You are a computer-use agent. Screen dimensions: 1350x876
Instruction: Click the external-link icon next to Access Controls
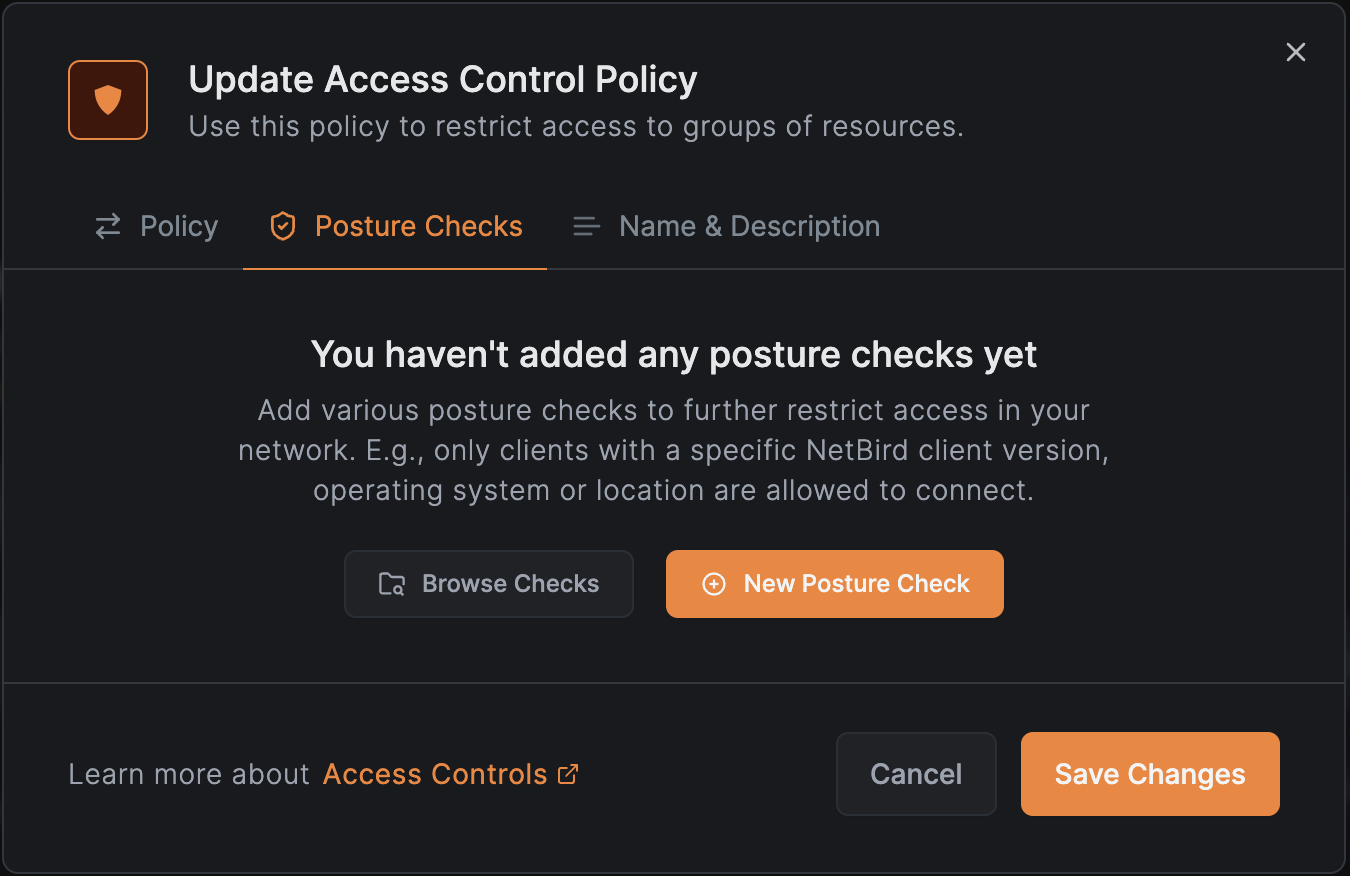click(x=569, y=773)
